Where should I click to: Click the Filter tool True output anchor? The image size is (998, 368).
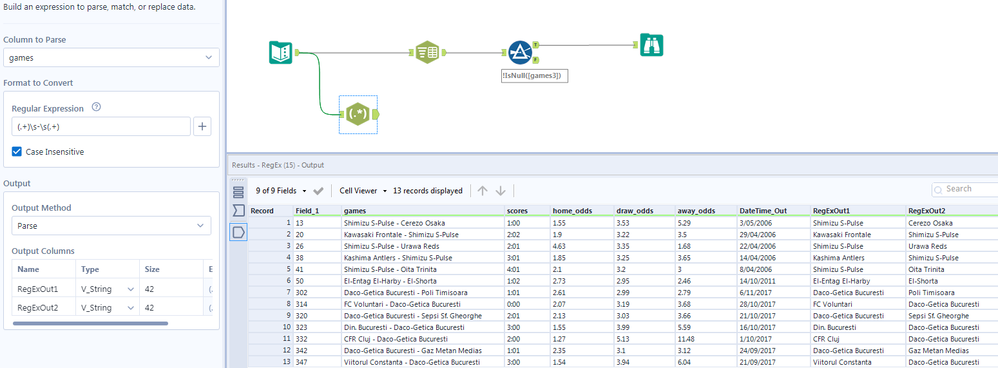(x=536, y=45)
